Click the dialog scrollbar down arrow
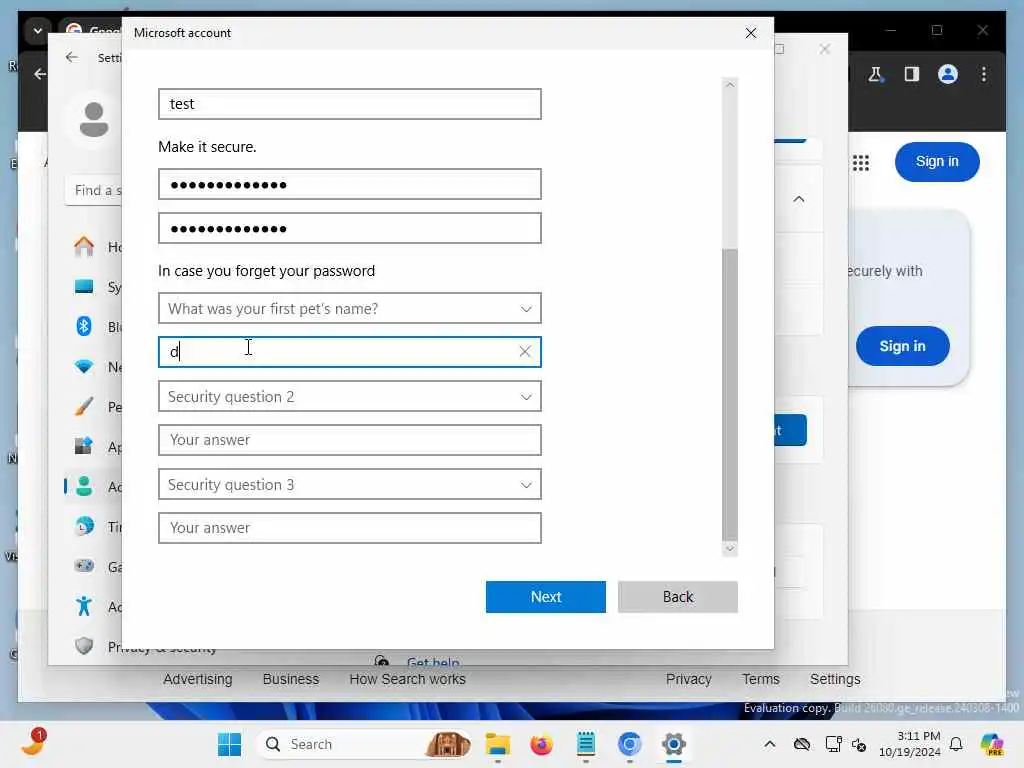Viewport: 1024px width, 768px height. [730, 549]
